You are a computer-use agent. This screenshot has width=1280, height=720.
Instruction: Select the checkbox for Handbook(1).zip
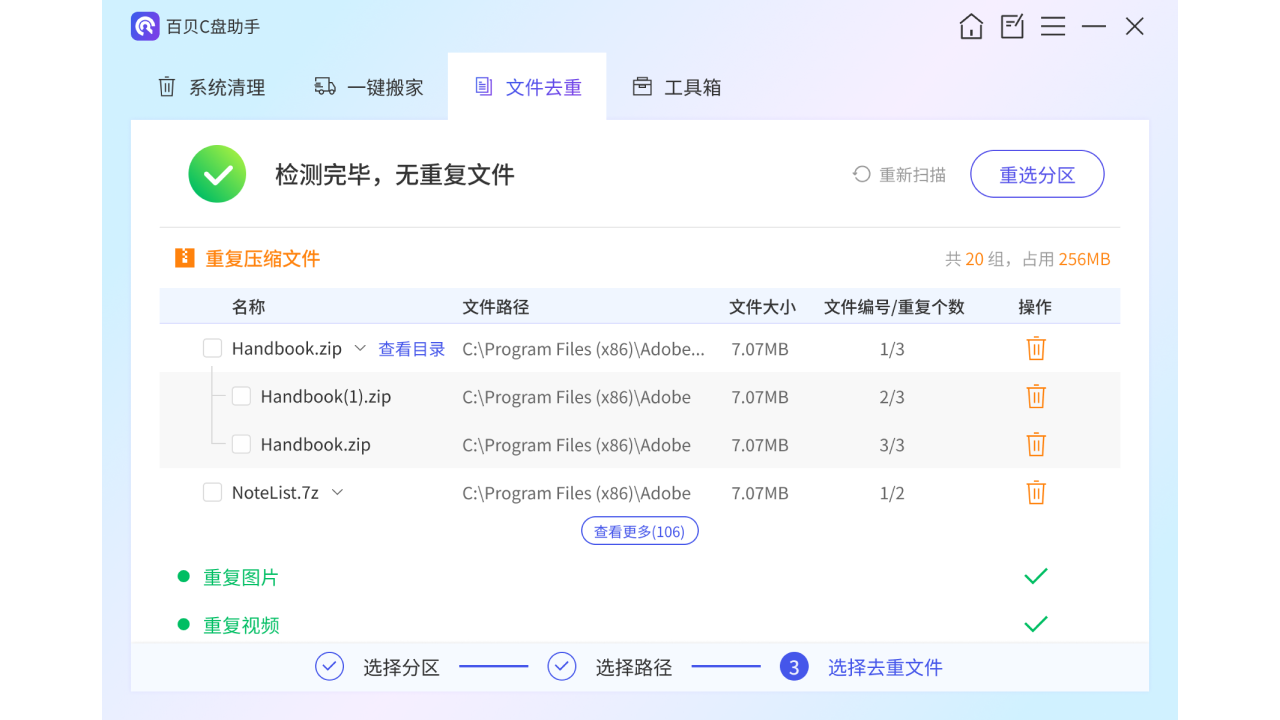pos(241,396)
